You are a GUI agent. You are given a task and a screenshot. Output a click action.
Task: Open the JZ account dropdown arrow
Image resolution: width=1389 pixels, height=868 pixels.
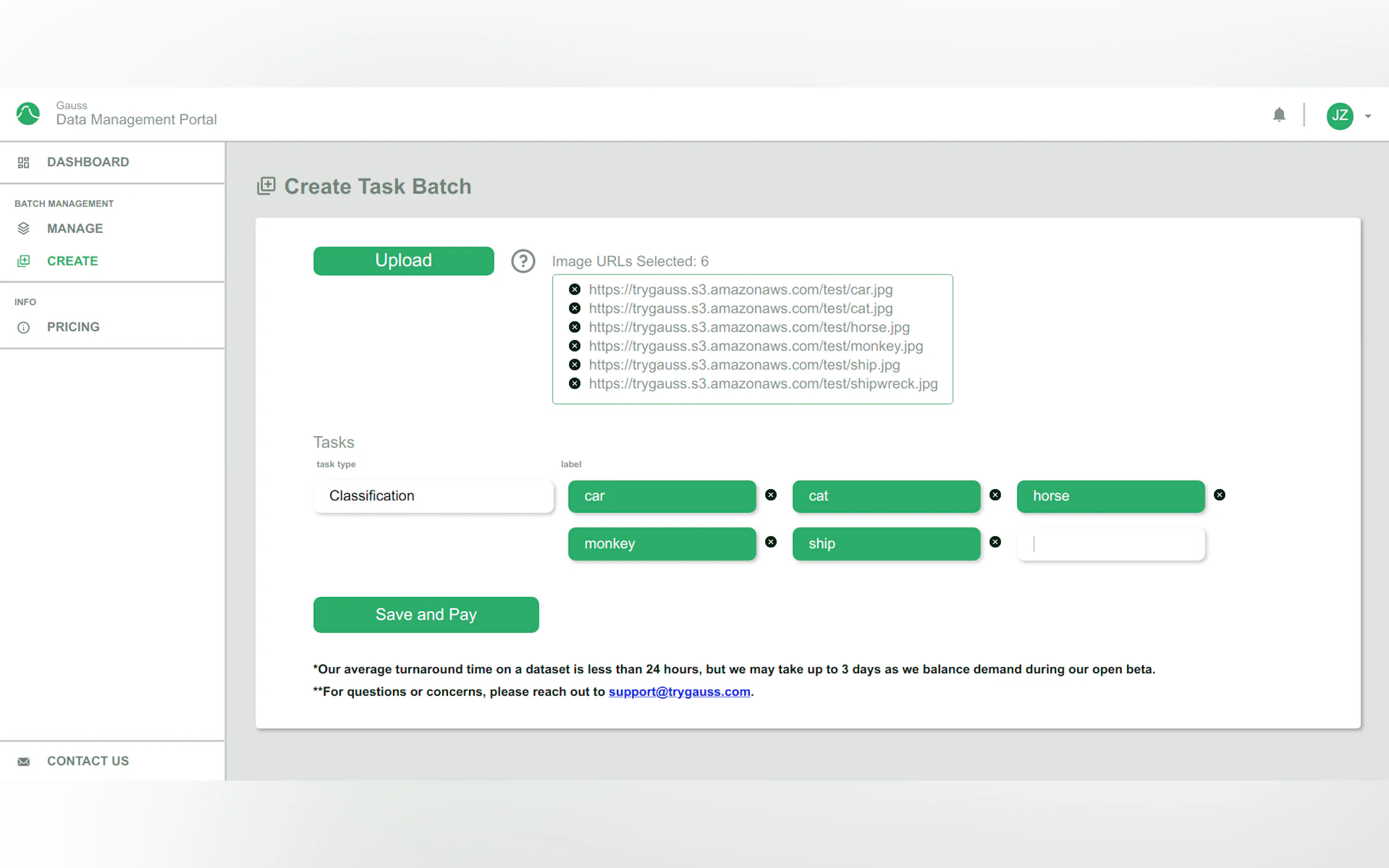tap(1368, 116)
